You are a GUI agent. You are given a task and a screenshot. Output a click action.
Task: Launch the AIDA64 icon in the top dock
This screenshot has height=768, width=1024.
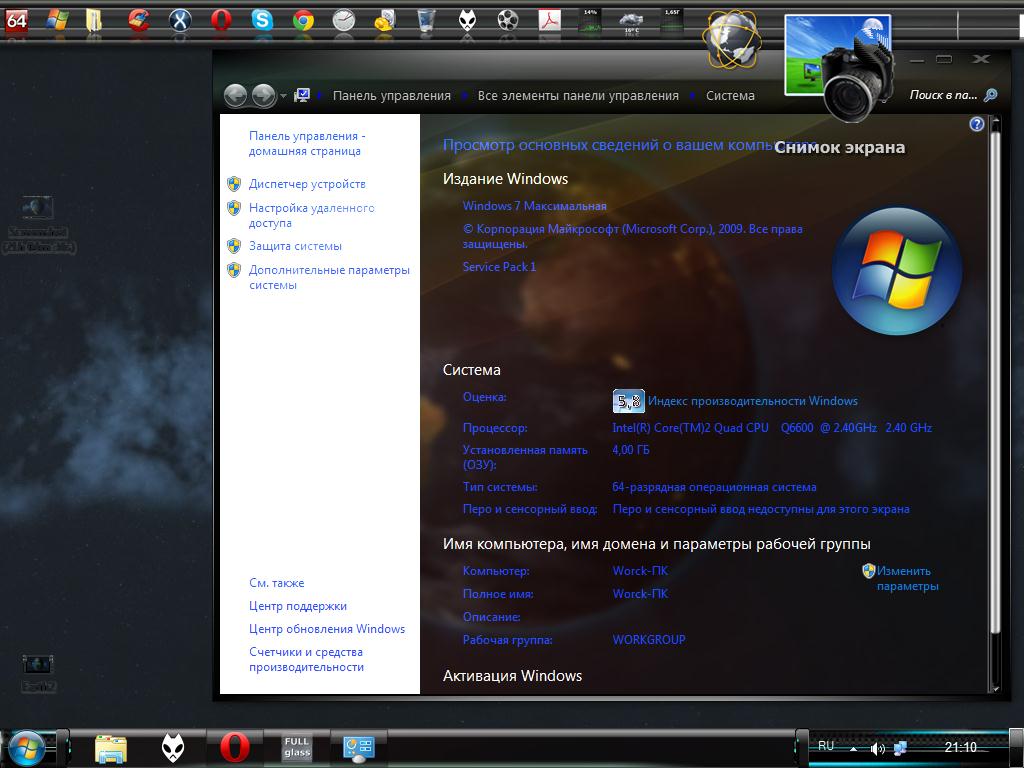click(16, 21)
